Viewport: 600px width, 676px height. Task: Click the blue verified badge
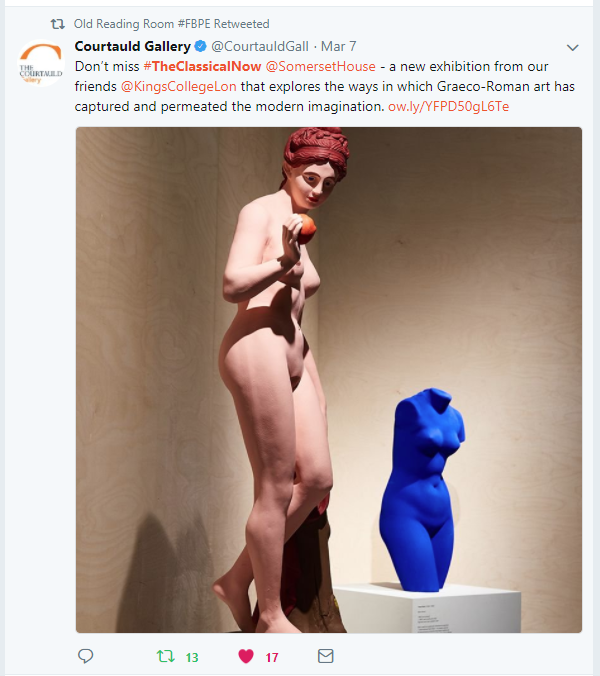pos(200,46)
